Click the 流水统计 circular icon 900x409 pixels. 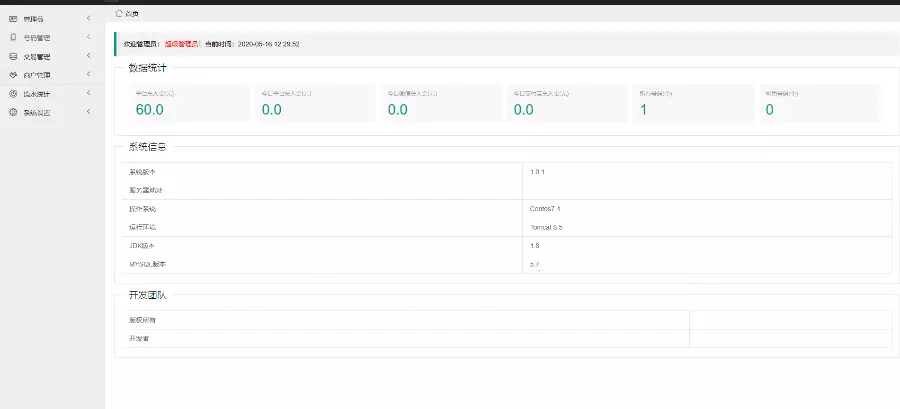click(x=13, y=94)
